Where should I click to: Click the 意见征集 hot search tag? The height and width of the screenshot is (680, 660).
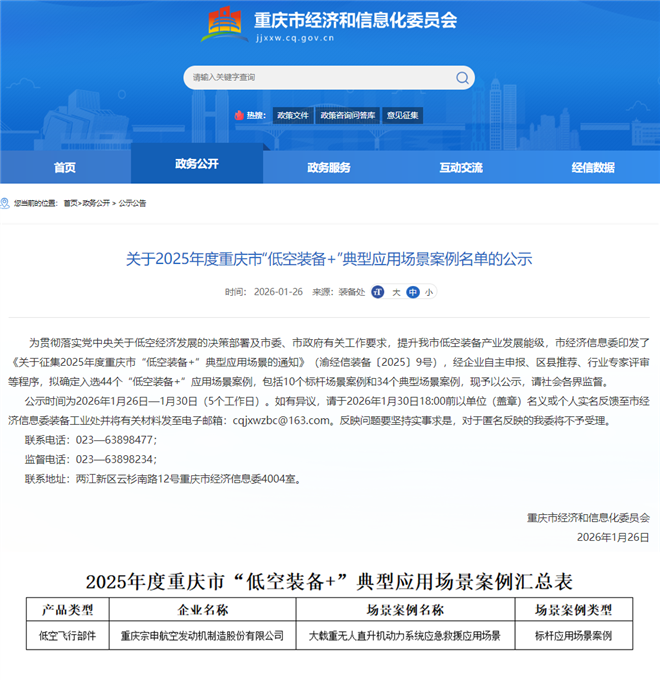[x=402, y=115]
